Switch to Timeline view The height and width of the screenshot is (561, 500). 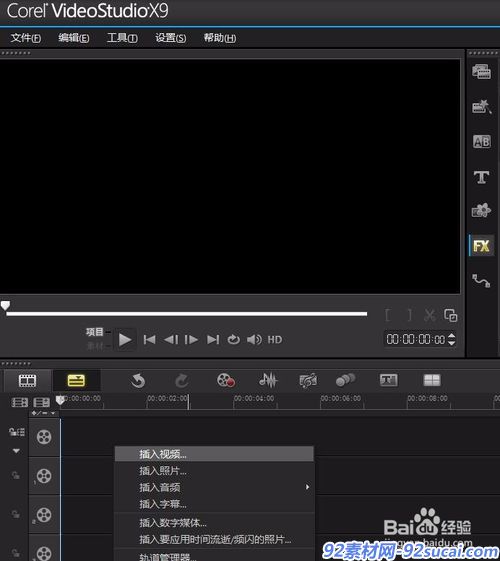coord(76,381)
